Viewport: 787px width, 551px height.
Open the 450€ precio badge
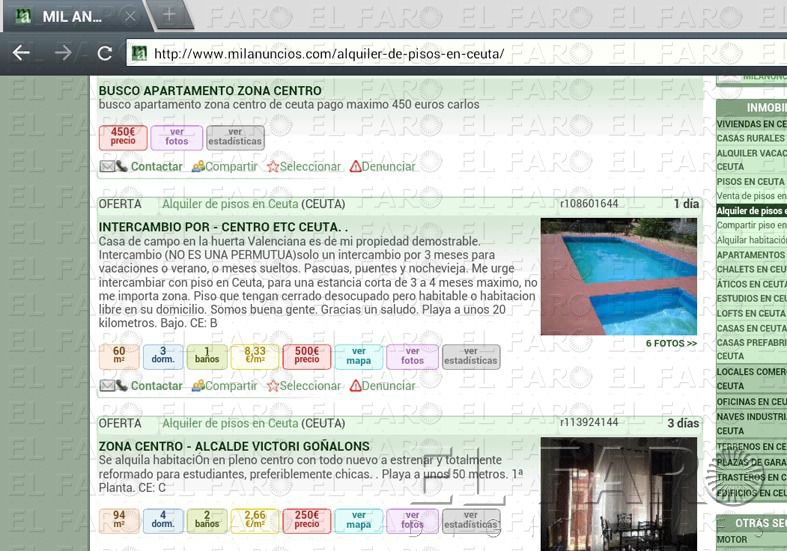(123, 137)
